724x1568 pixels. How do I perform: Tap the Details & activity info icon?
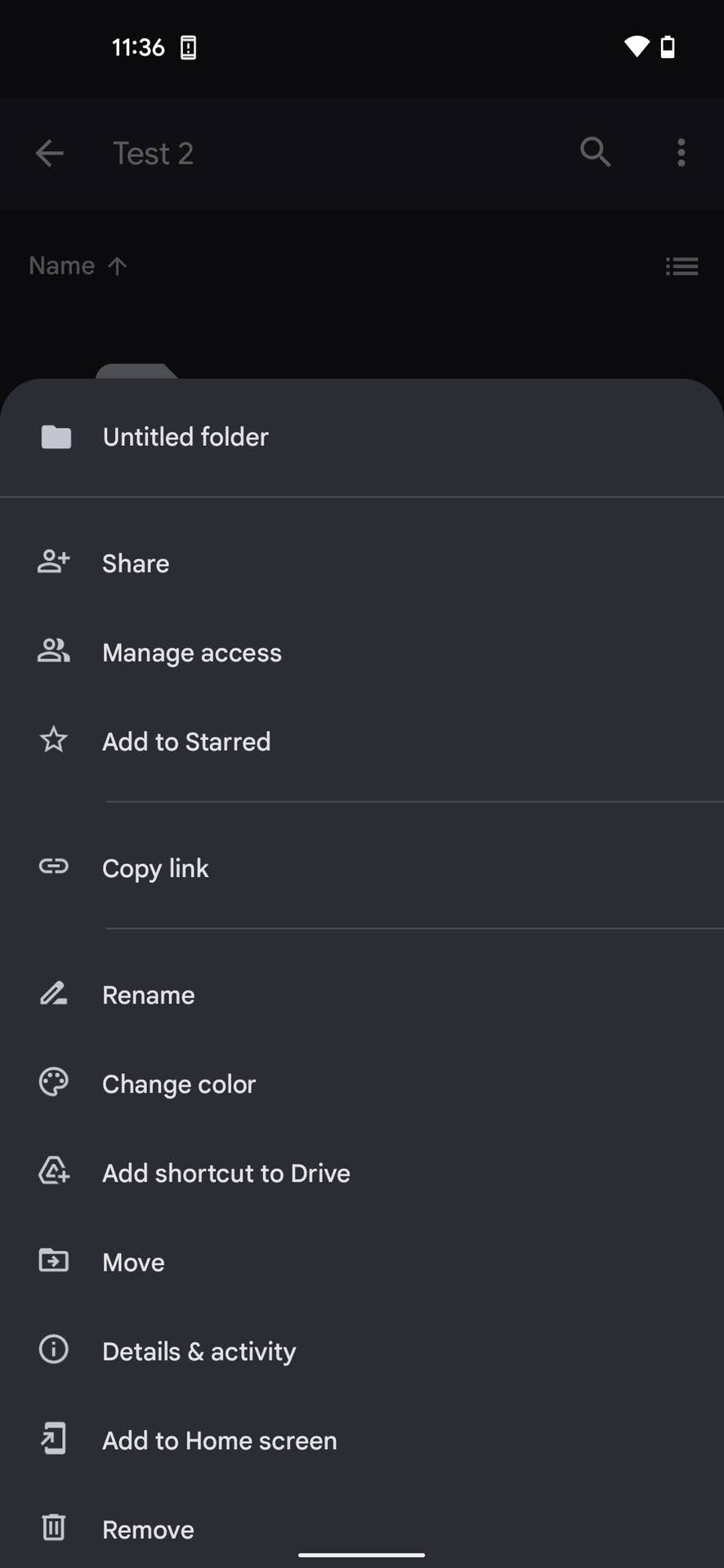point(53,1350)
